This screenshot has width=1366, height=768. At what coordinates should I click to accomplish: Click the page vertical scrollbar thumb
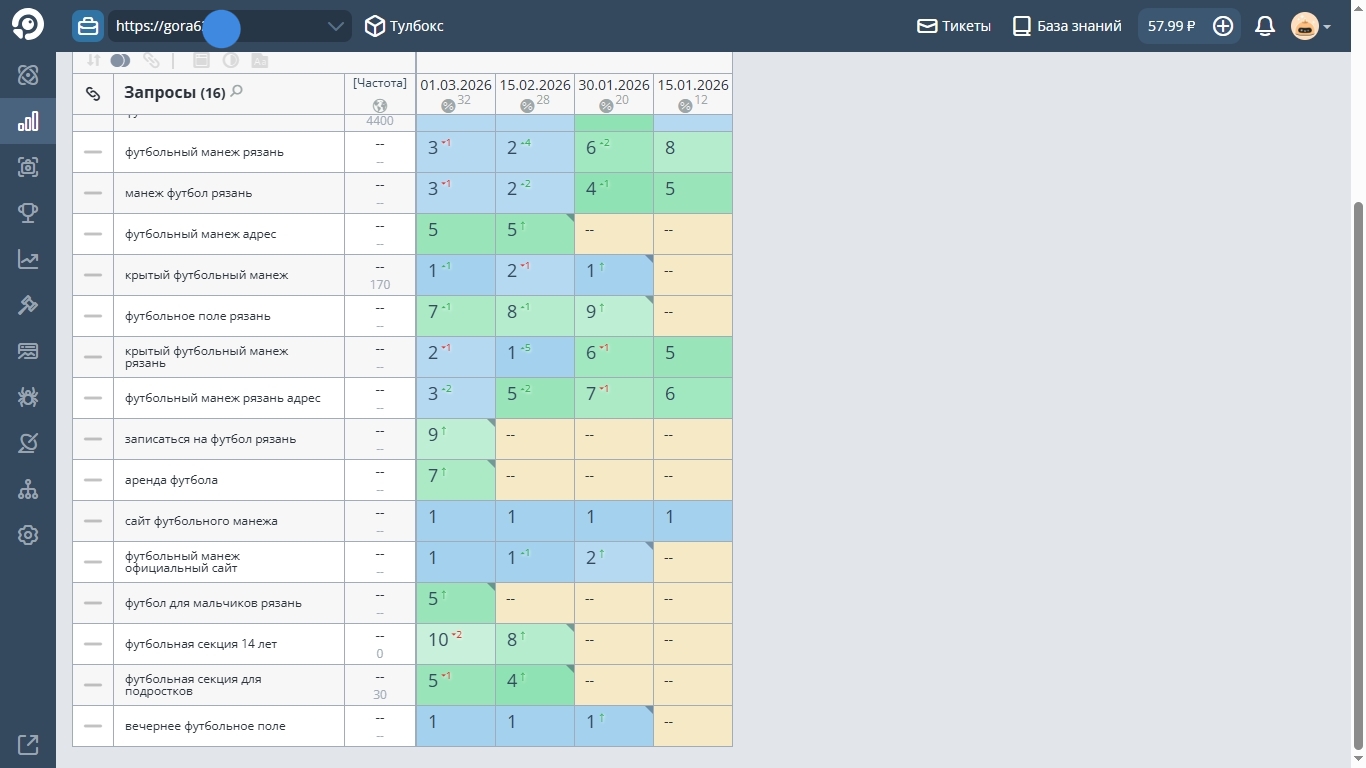[x=1357, y=475]
